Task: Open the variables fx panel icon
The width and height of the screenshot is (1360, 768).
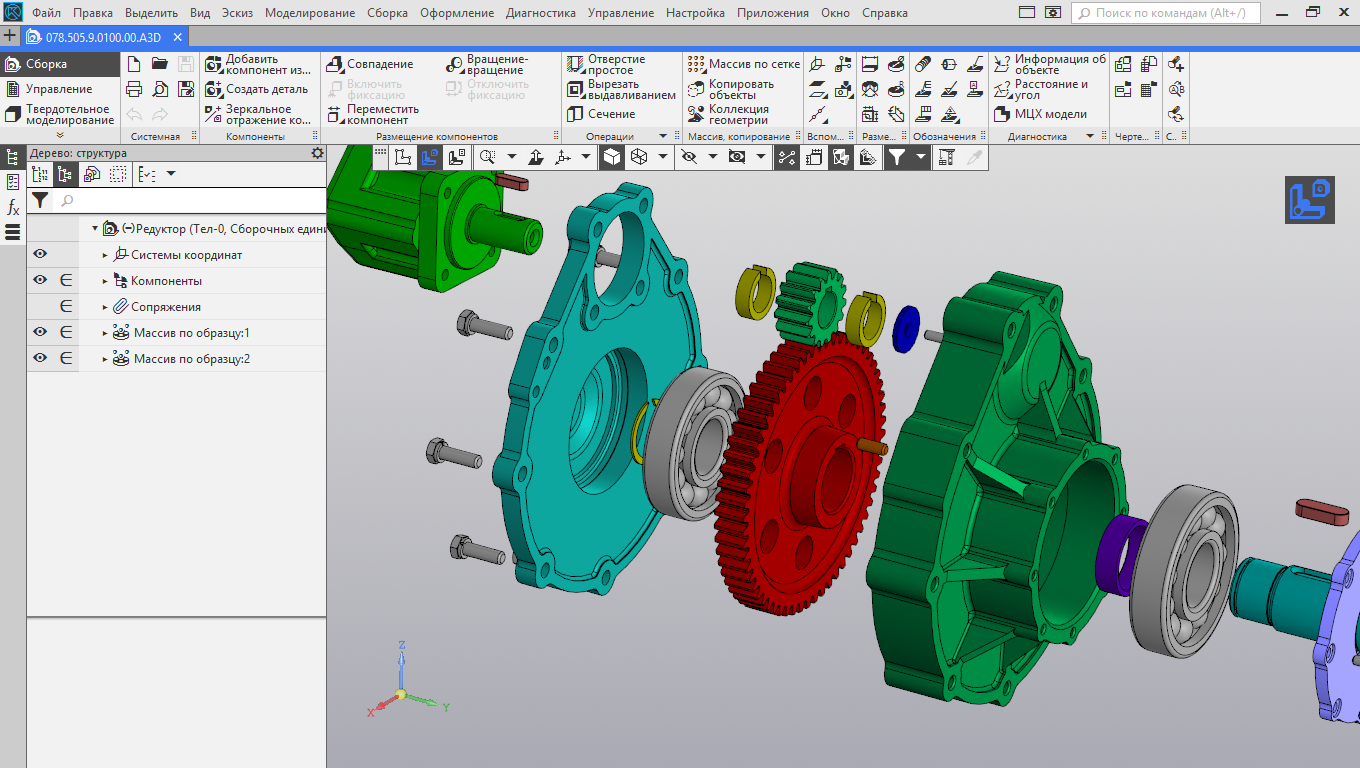Action: tap(13, 208)
